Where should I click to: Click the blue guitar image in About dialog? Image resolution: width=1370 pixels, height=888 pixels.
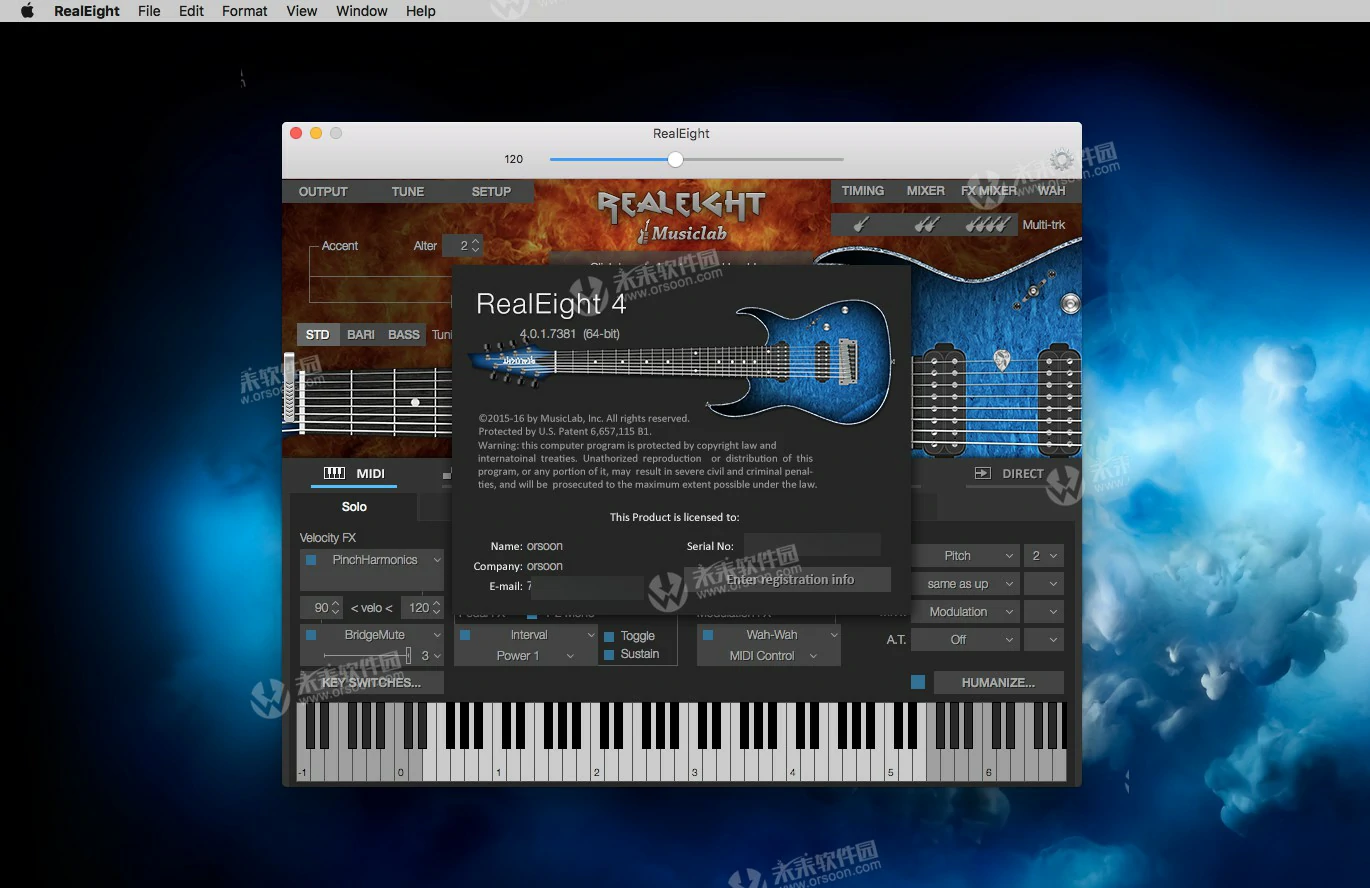(x=680, y=362)
